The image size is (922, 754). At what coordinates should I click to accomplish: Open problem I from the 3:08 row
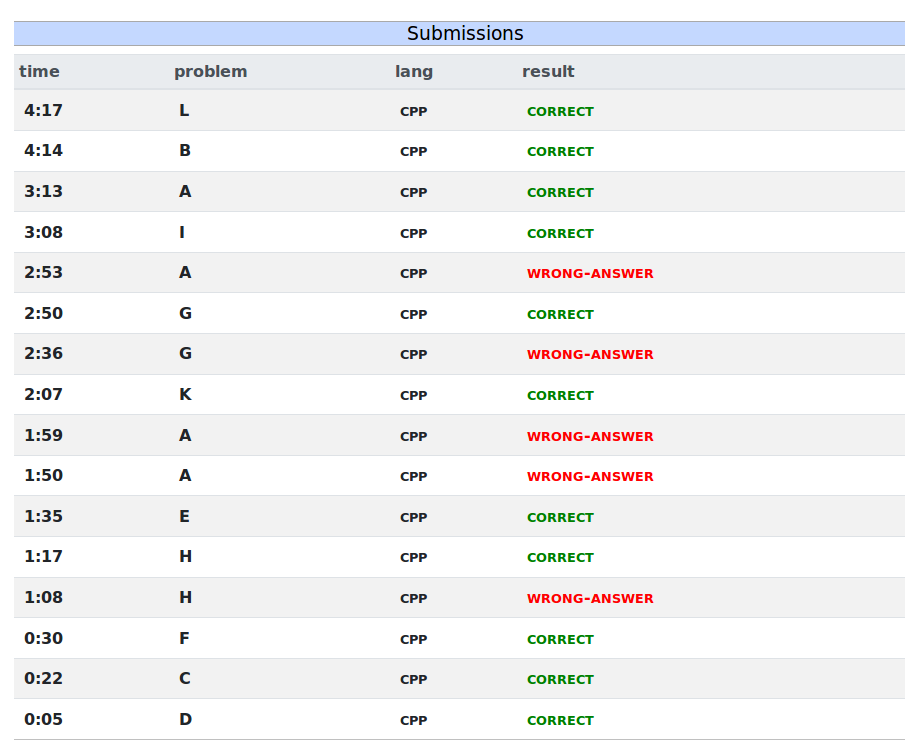pyautogui.click(x=182, y=233)
